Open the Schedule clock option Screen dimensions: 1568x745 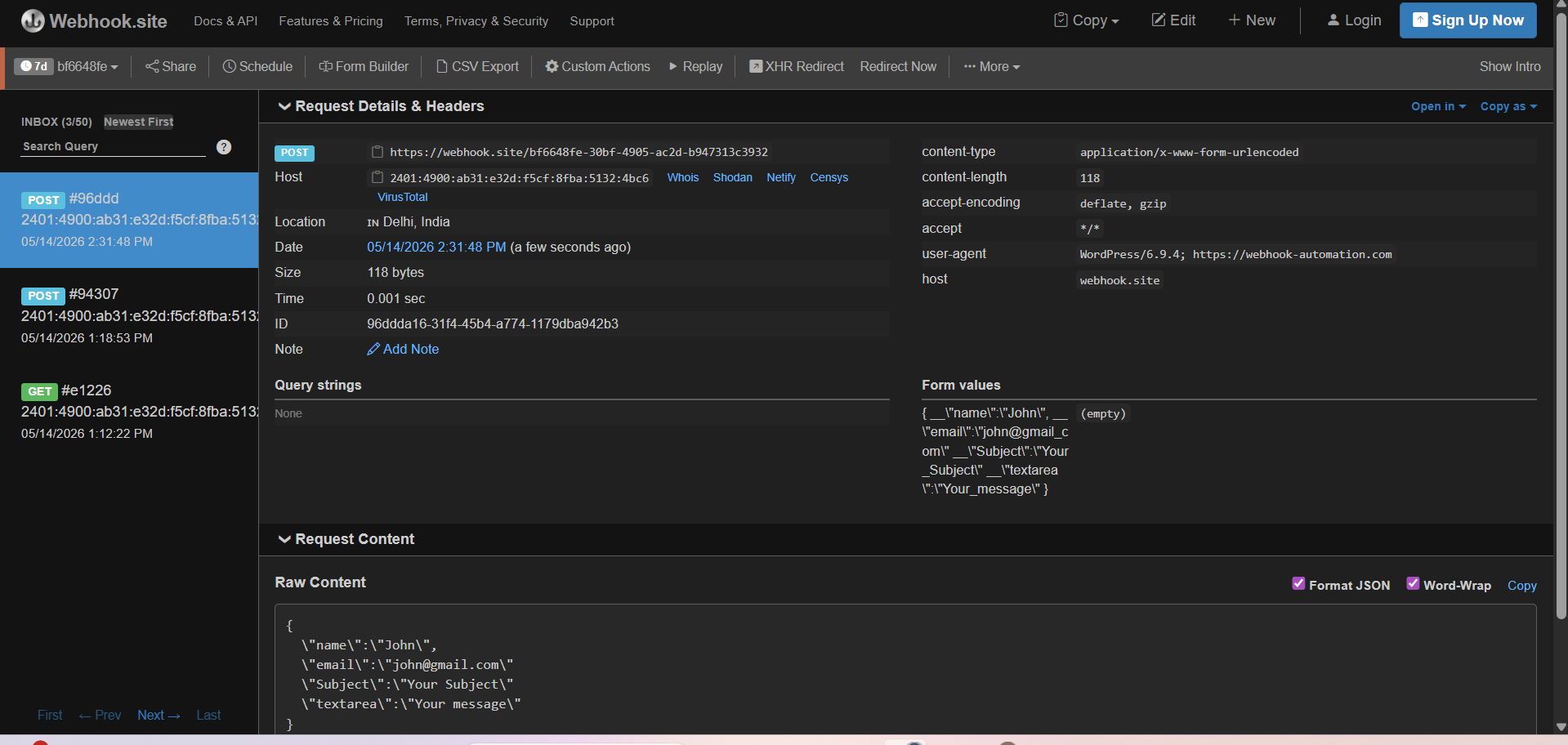257,67
